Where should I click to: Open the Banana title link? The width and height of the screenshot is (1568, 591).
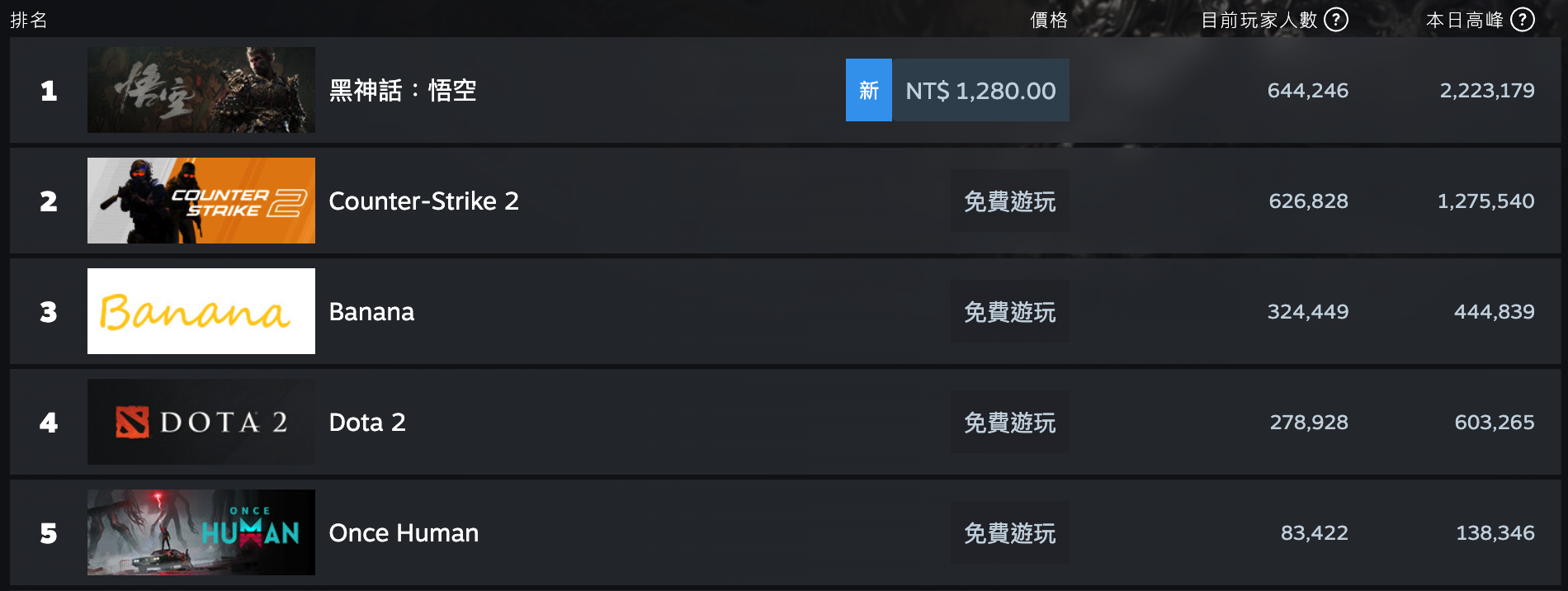(371, 311)
